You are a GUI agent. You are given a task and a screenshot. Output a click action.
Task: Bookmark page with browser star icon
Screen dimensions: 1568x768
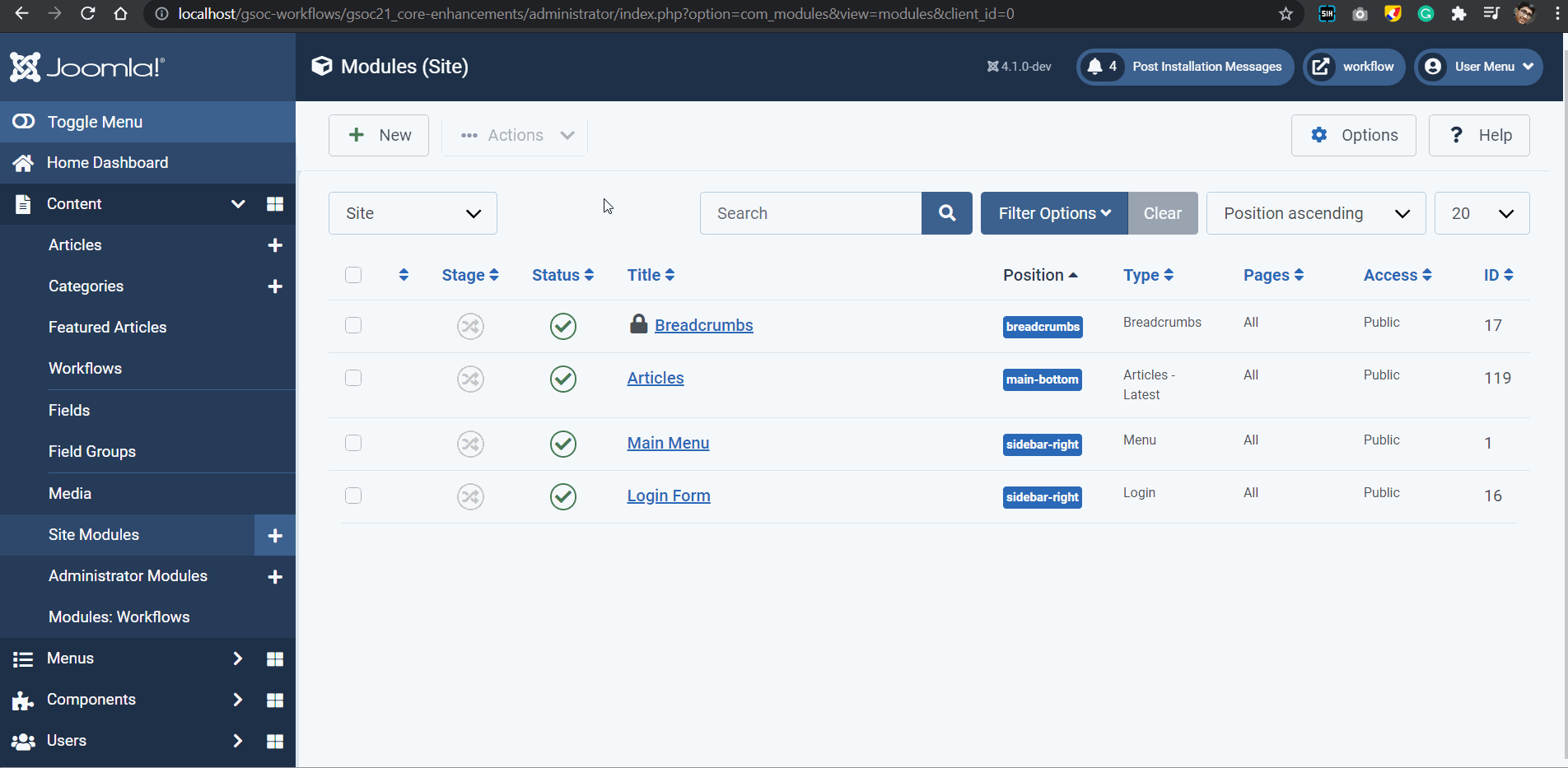tap(1286, 14)
